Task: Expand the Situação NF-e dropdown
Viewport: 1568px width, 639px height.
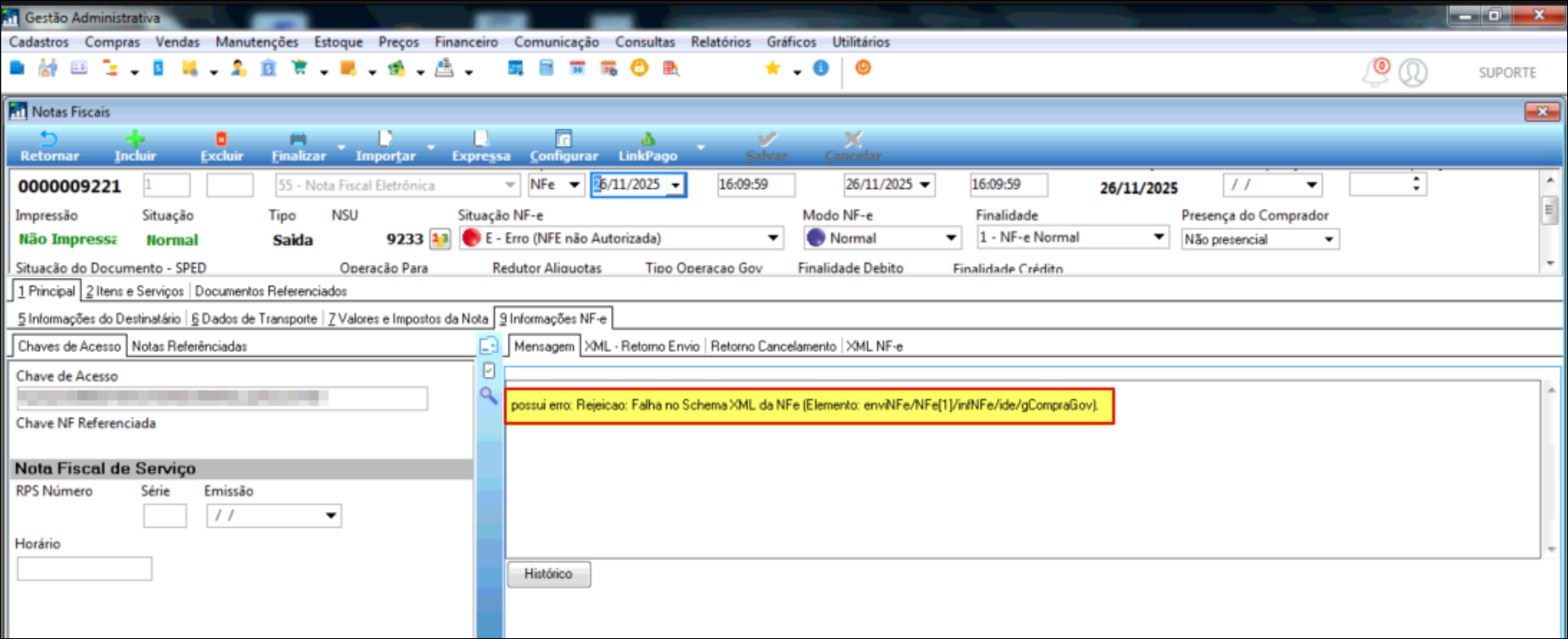Action: (x=773, y=239)
